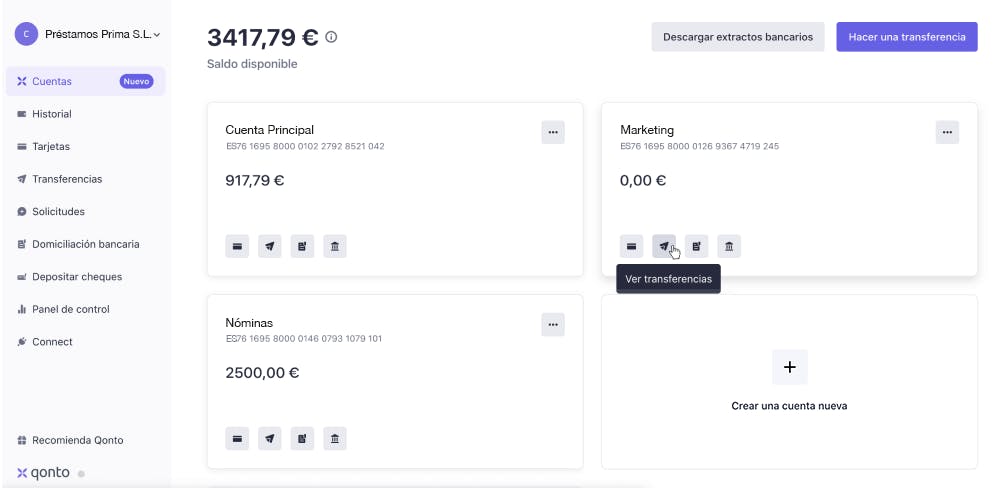Click the bank details icon on Cuenta Principal
Screen dimensions: 1000x488
[x=335, y=246]
